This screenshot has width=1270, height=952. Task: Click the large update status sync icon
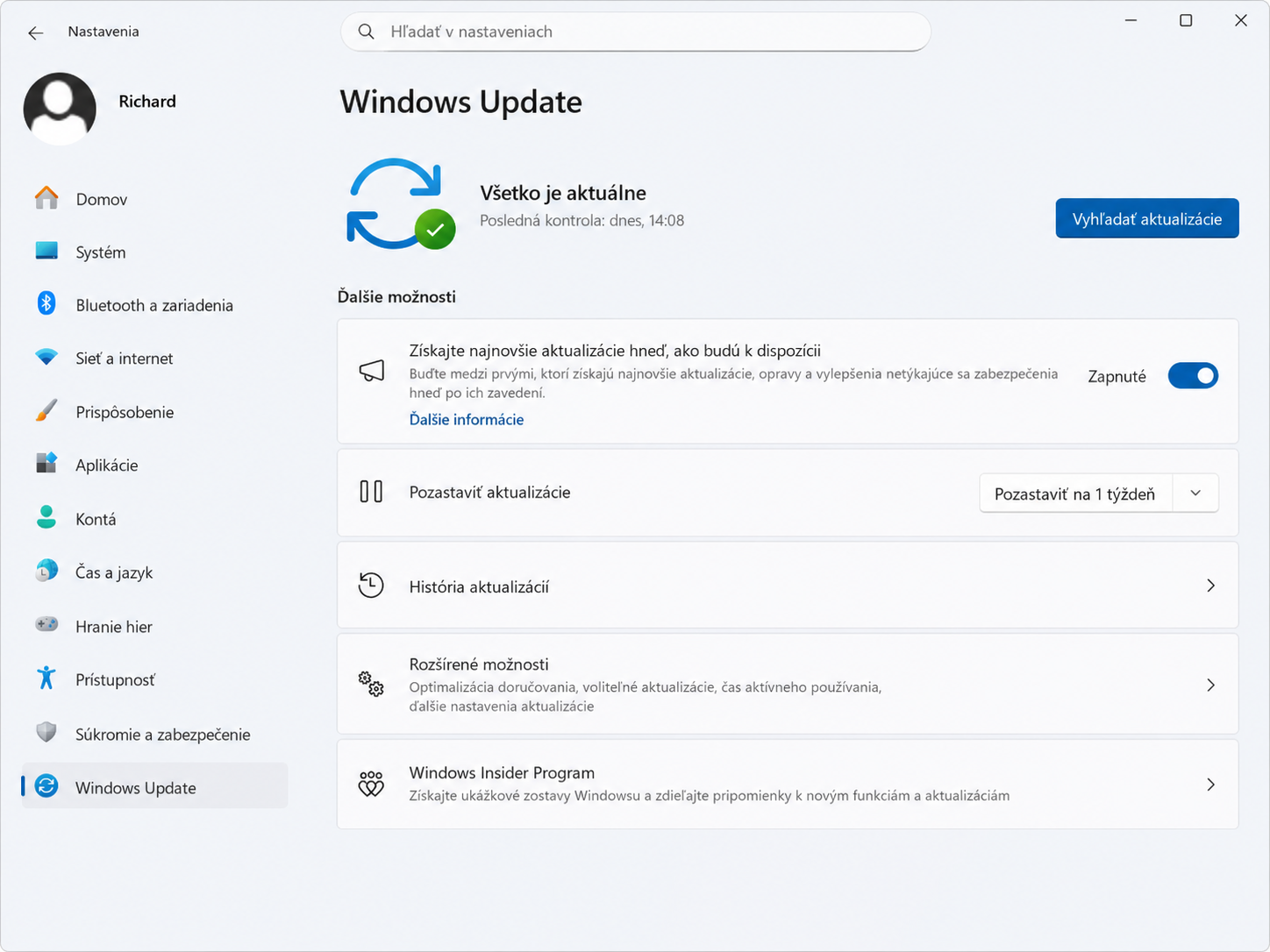click(400, 203)
